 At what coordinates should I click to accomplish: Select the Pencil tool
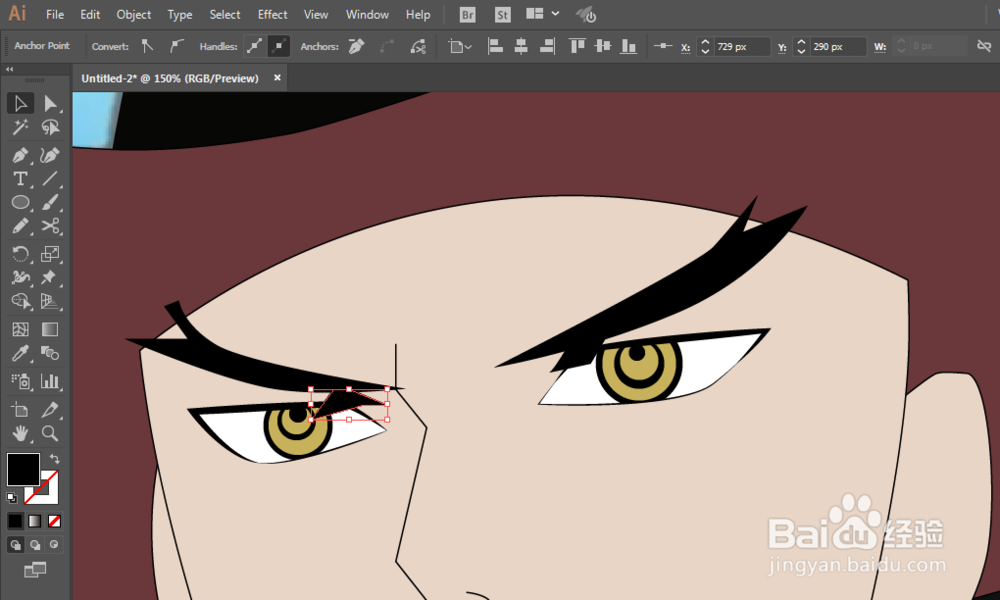point(20,226)
